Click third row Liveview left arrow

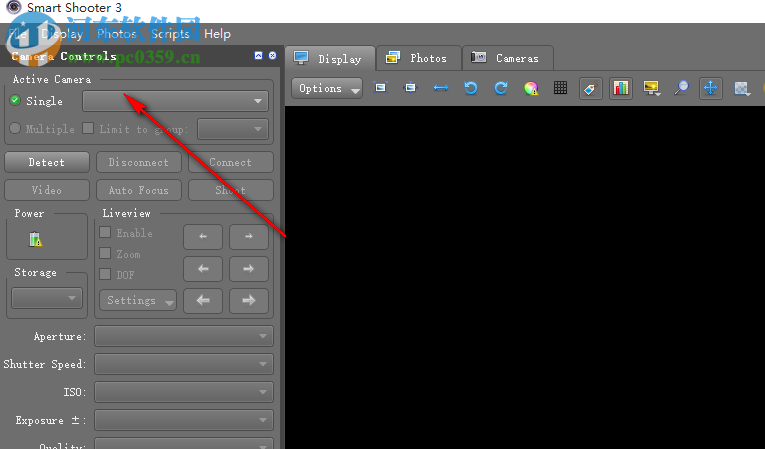(x=203, y=301)
